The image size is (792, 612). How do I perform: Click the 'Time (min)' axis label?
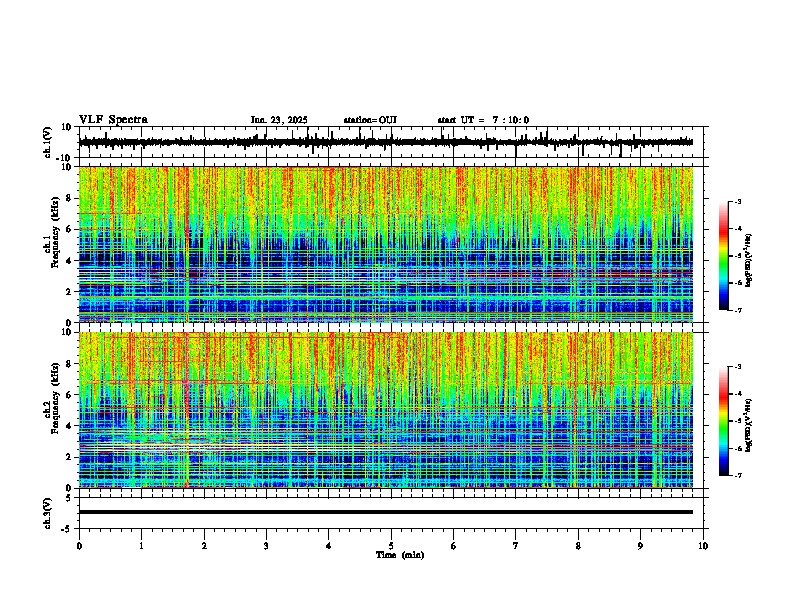[x=400, y=555]
